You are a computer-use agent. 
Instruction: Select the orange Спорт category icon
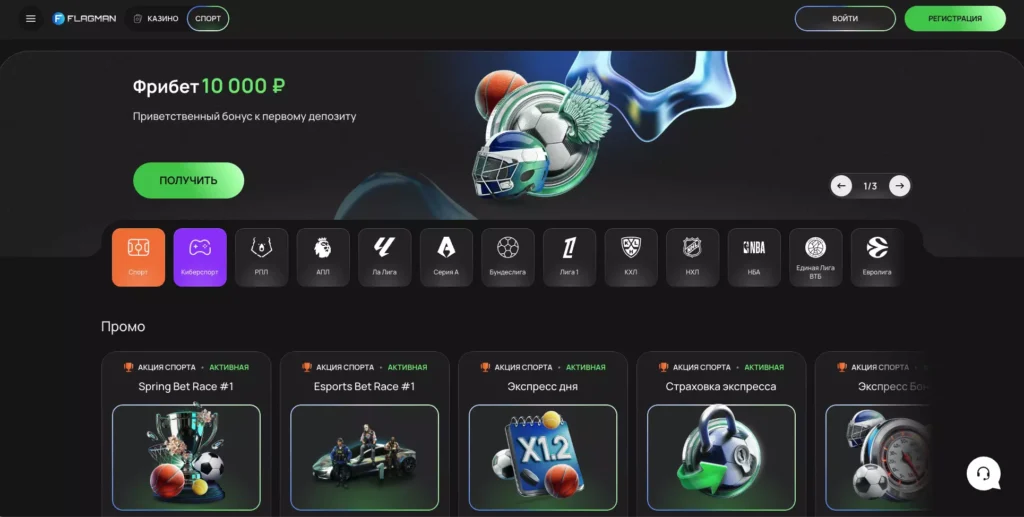138,257
